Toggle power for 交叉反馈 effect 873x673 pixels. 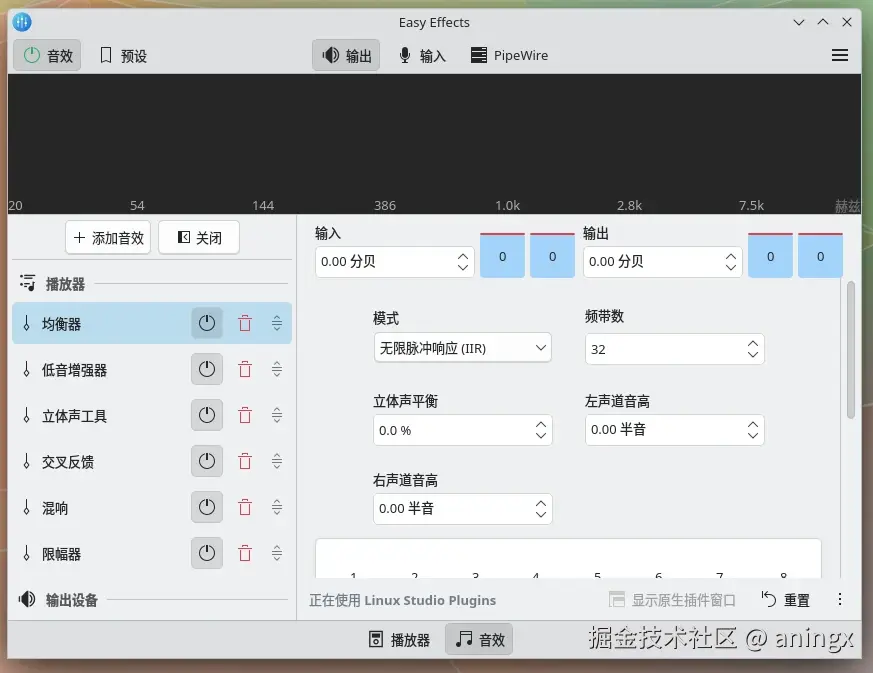tap(207, 461)
